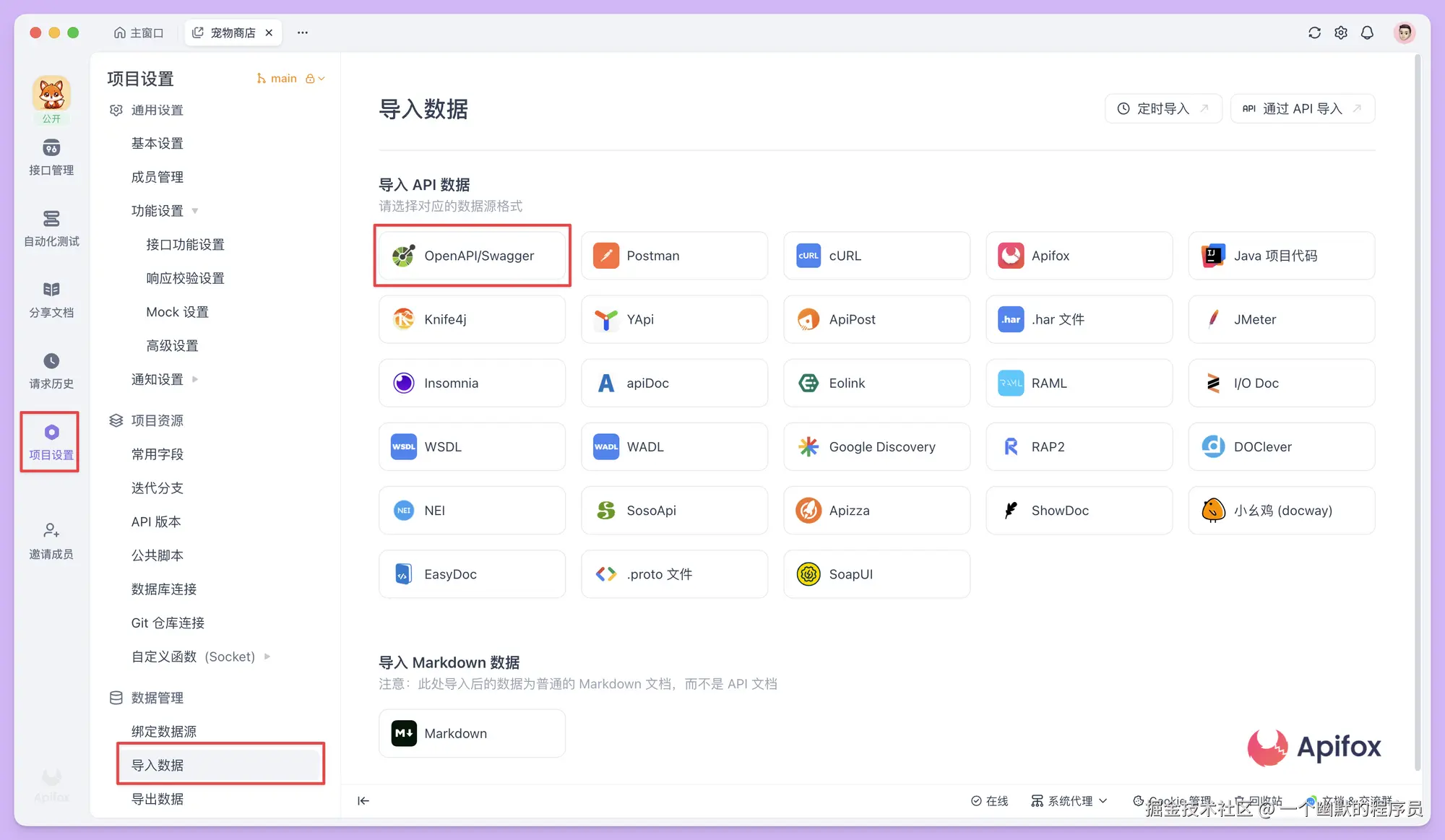Click the 公开 project visibility badge
The width and height of the screenshot is (1445, 840).
(x=51, y=118)
